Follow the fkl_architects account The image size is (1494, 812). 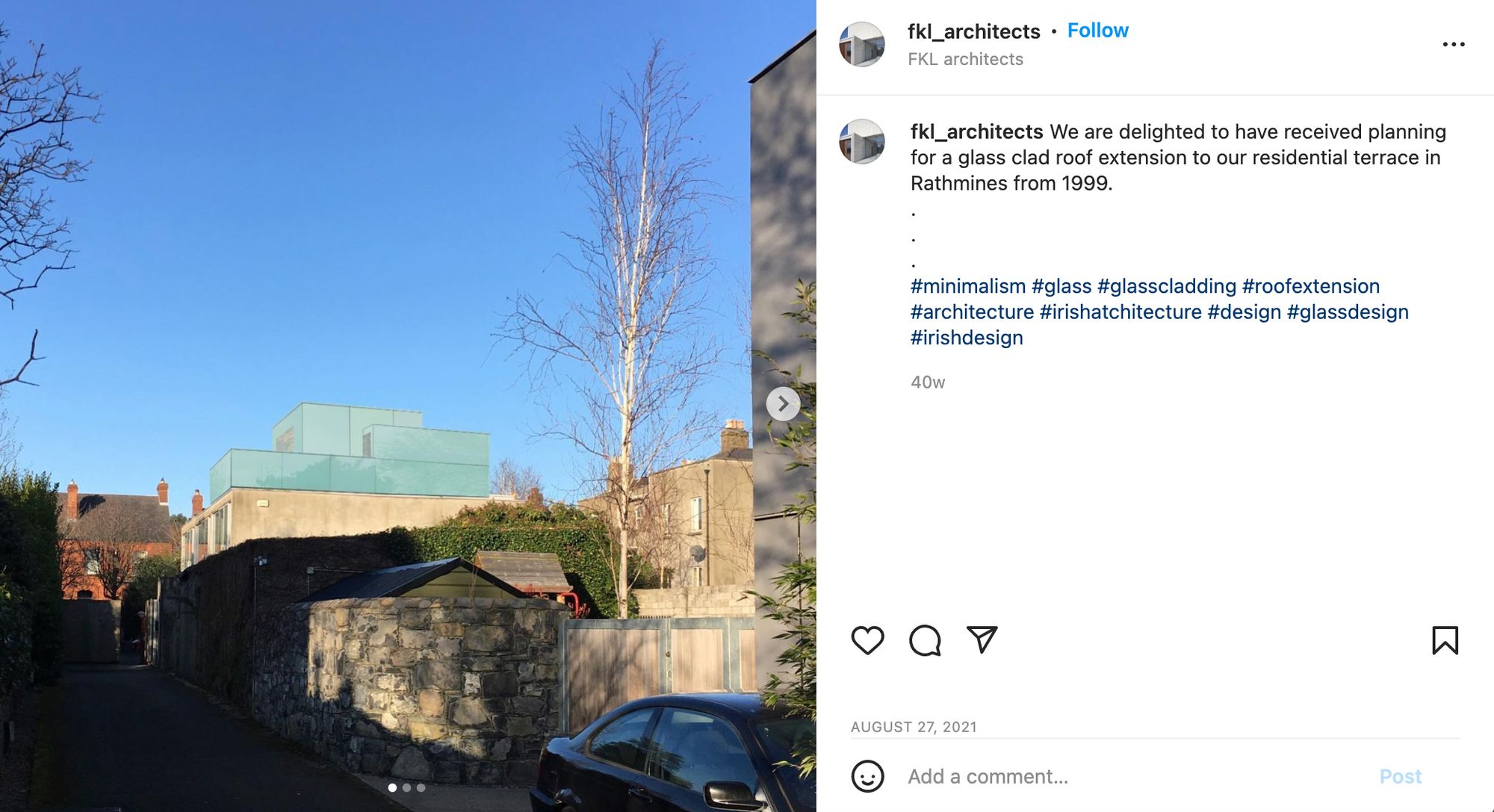[x=1097, y=31]
